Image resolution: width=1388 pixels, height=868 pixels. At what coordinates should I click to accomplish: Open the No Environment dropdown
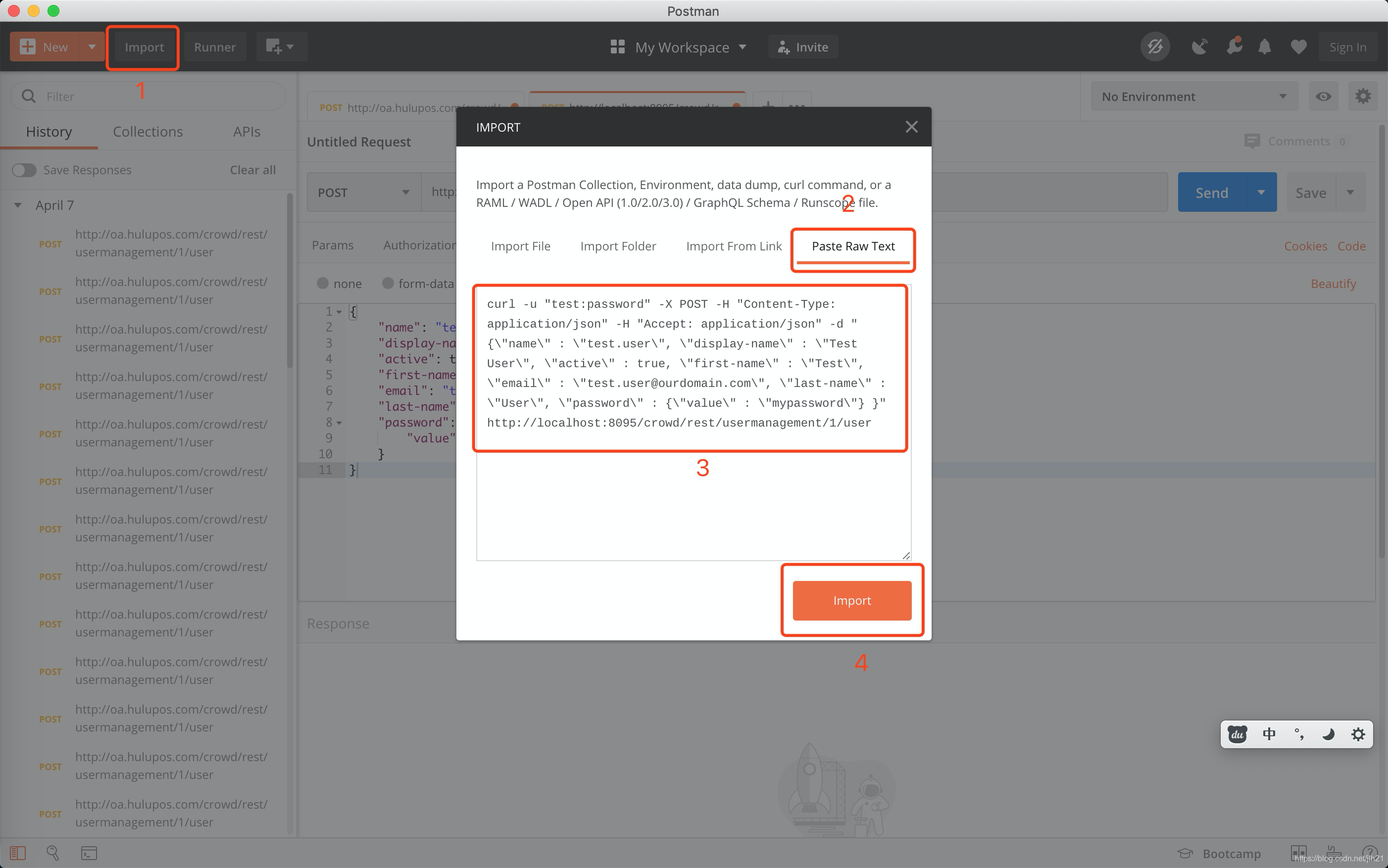[1194, 96]
